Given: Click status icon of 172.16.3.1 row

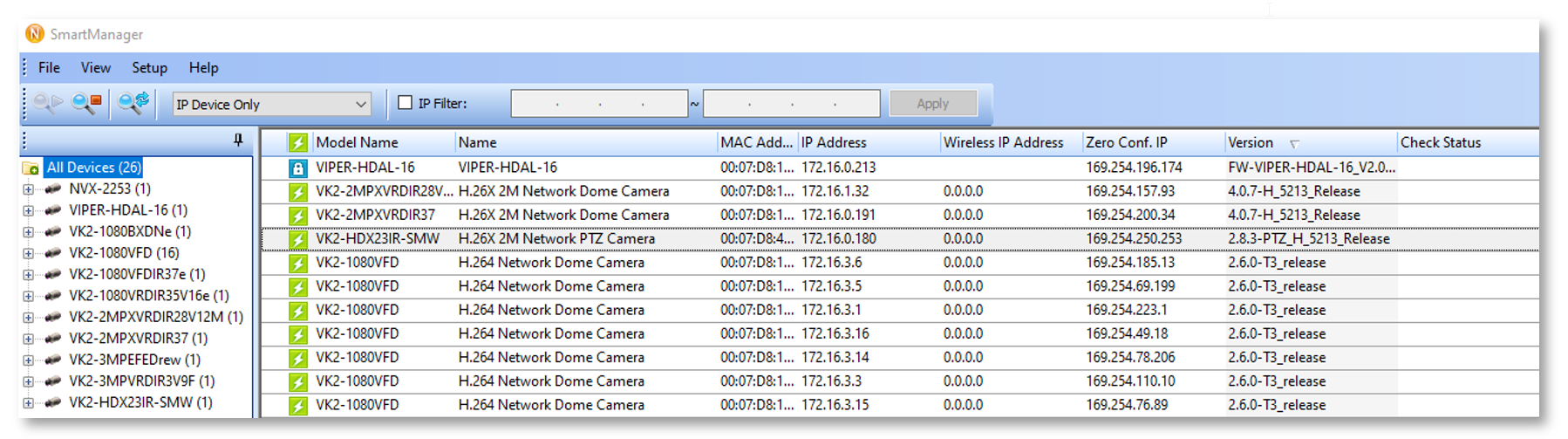Looking at the screenshot, I should 298,311.
